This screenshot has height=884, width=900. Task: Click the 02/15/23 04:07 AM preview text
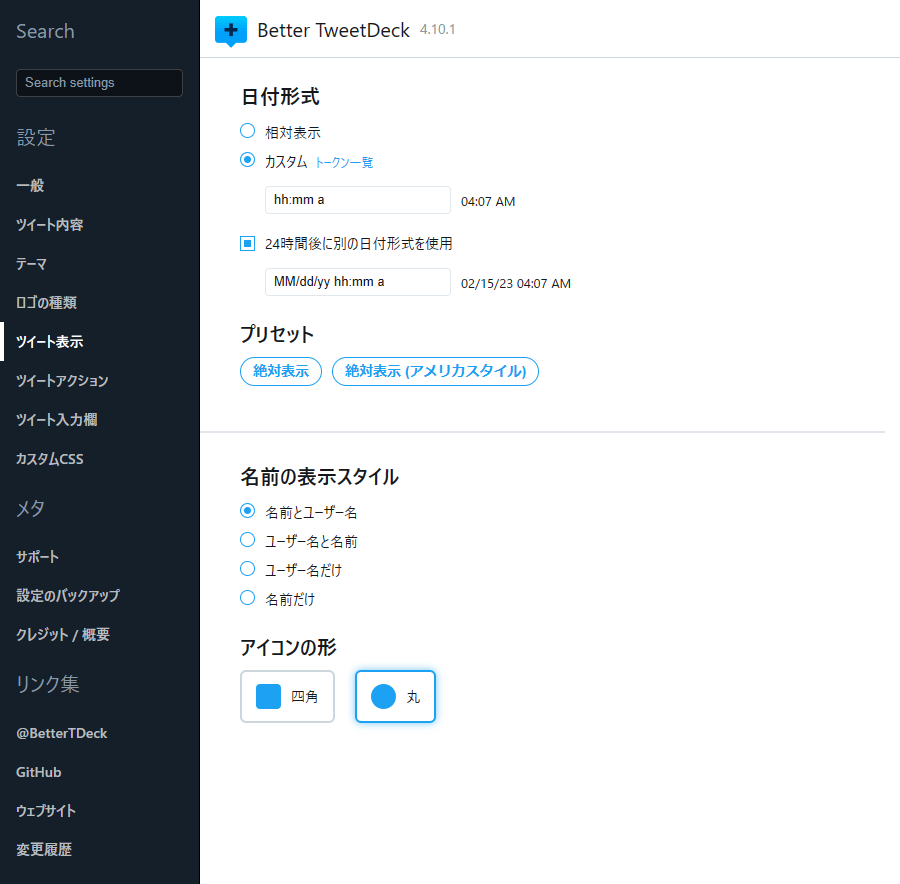tap(515, 284)
